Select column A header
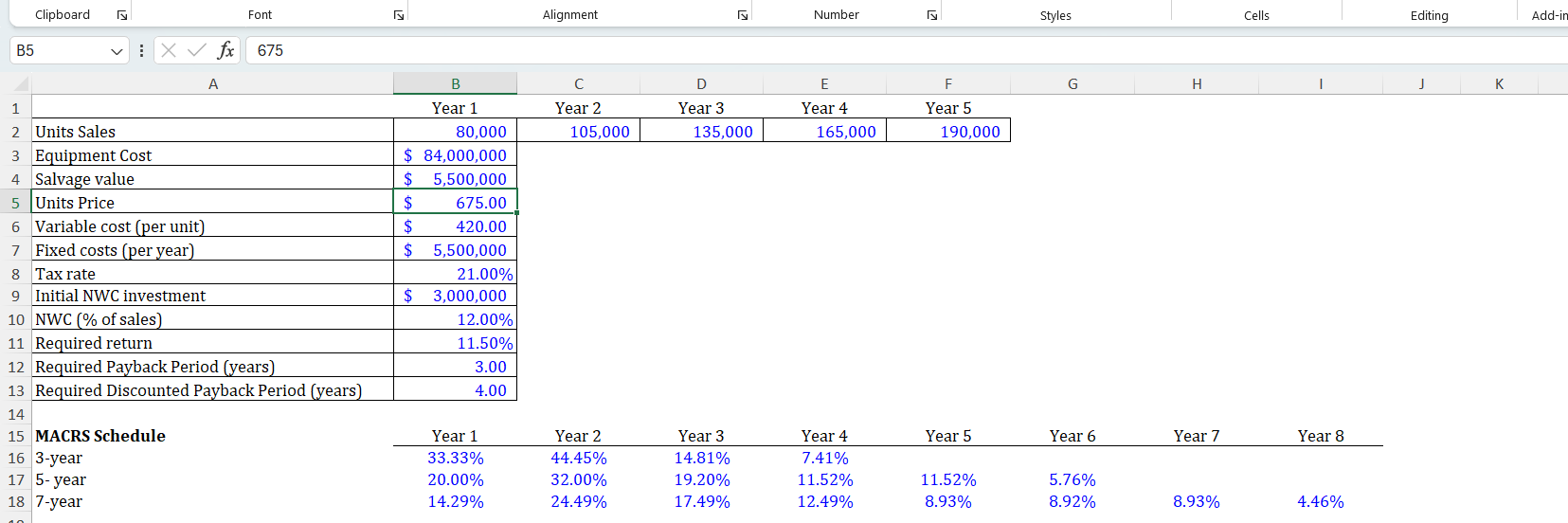The height and width of the screenshot is (523, 1568). [213, 84]
